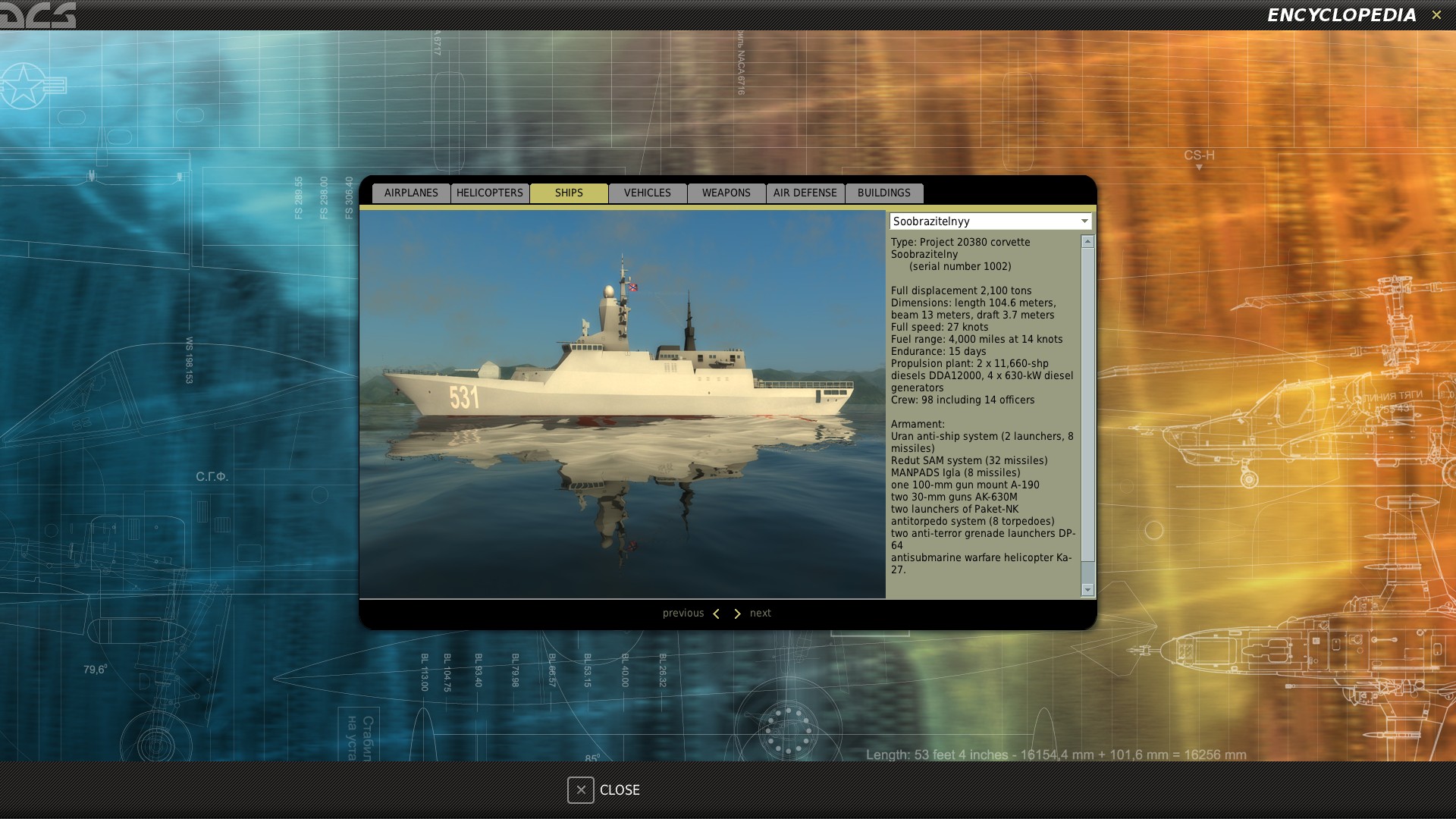Open the HELICOPTERS tab
Image resolution: width=1456 pixels, height=819 pixels.
[x=490, y=193]
